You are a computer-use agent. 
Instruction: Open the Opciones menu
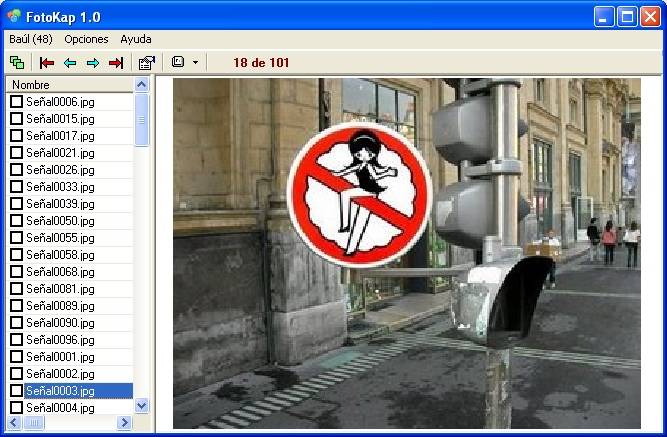point(86,39)
